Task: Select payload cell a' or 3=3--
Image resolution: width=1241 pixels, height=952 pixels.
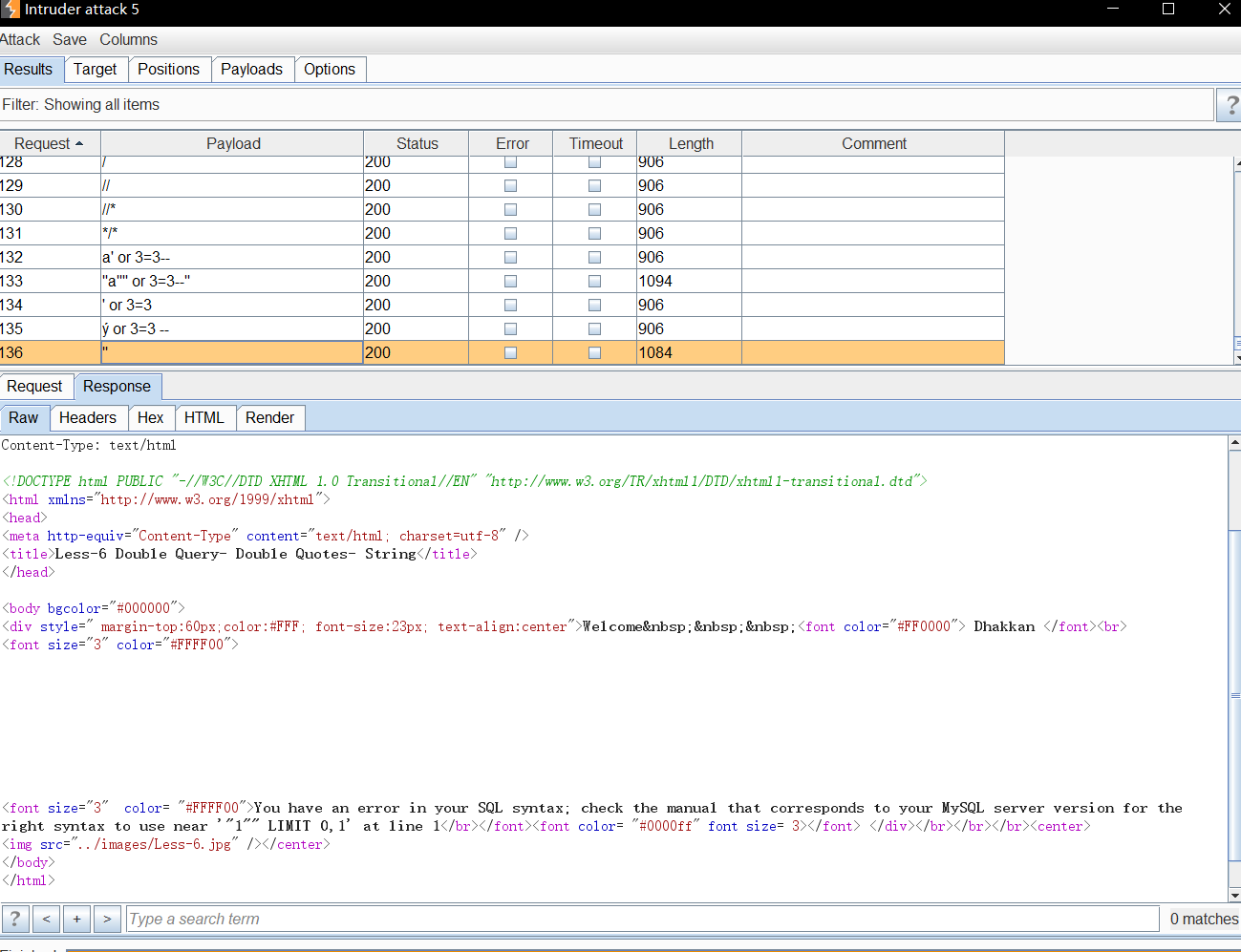Action: (x=232, y=257)
